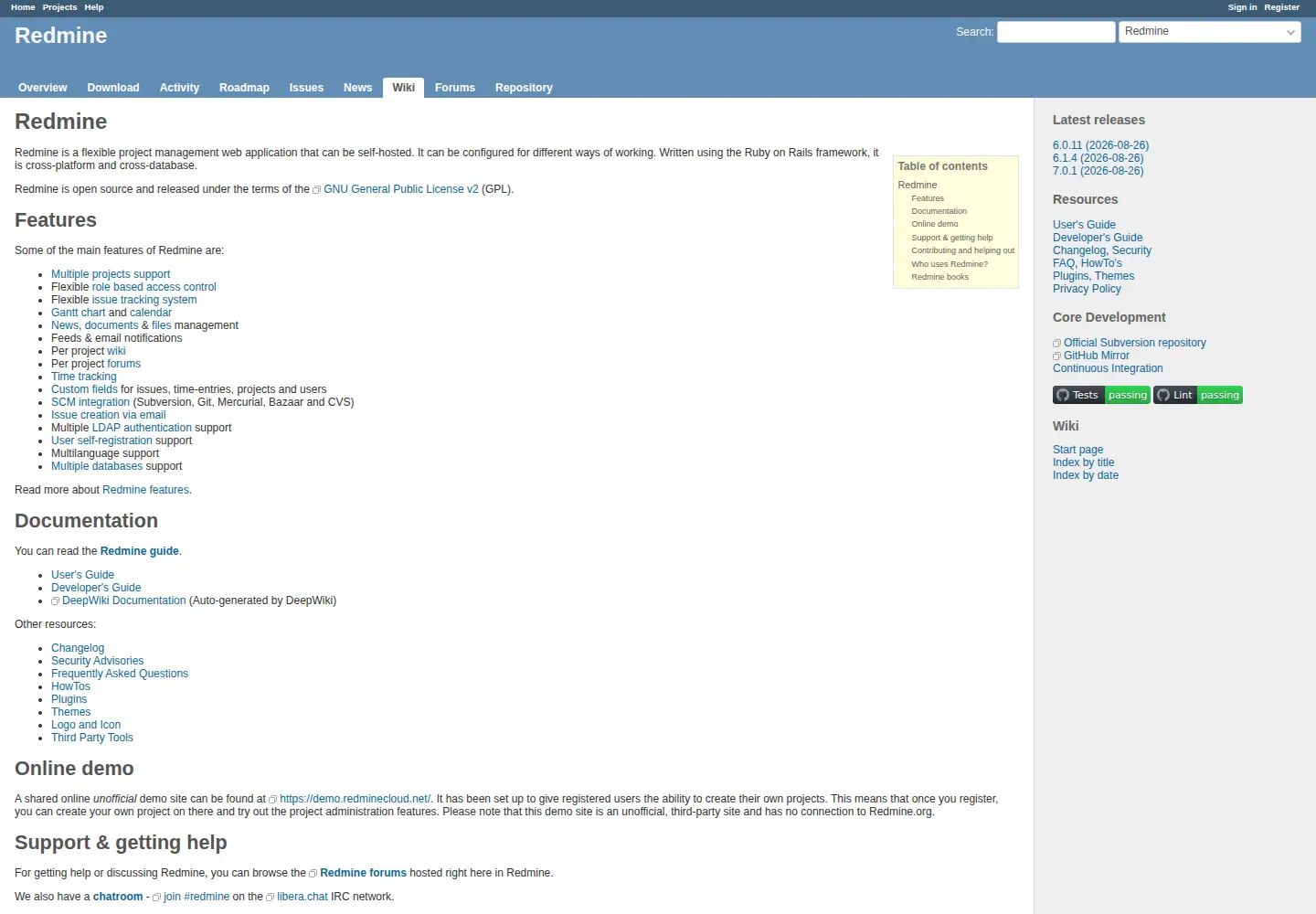The width and height of the screenshot is (1316, 914).
Task: Open Index by title in Wiki sidebar
Action: (1083, 462)
